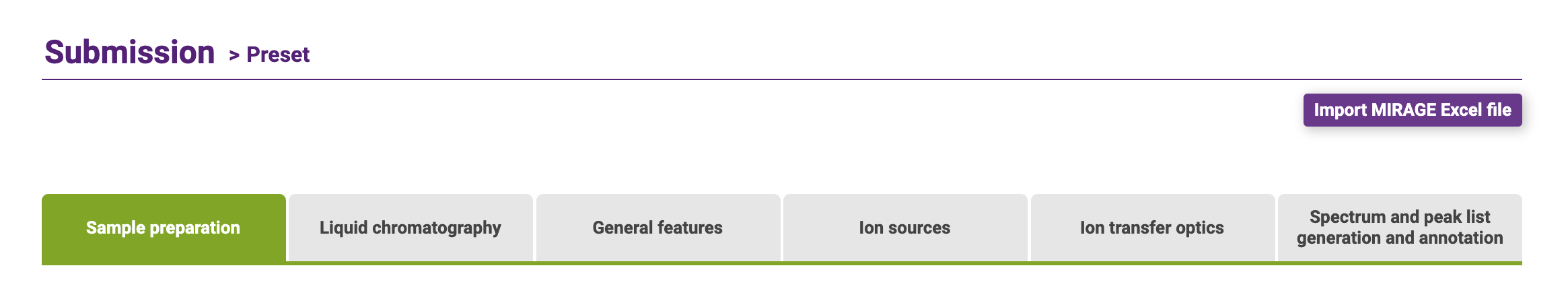
Task: Open Spectrum and peak list generation tab
Action: click(x=1400, y=228)
